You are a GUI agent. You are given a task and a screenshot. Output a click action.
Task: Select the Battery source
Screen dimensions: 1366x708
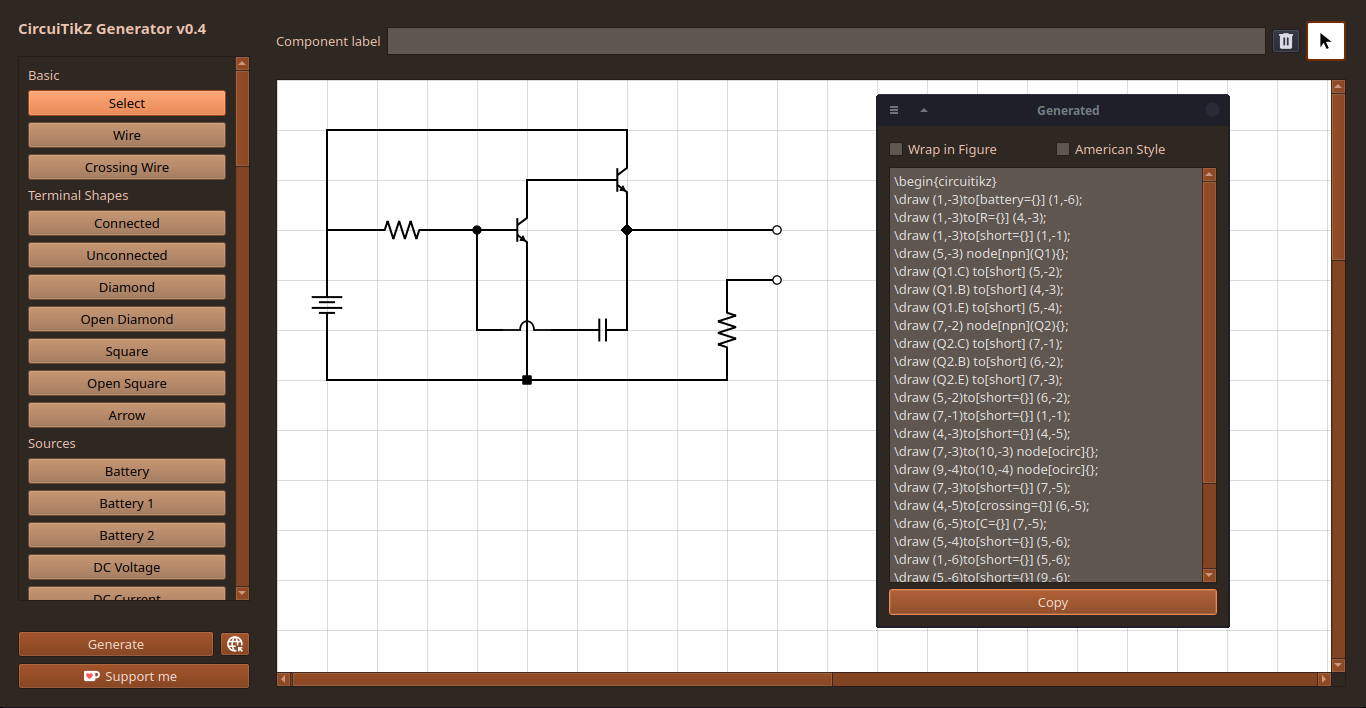point(127,471)
